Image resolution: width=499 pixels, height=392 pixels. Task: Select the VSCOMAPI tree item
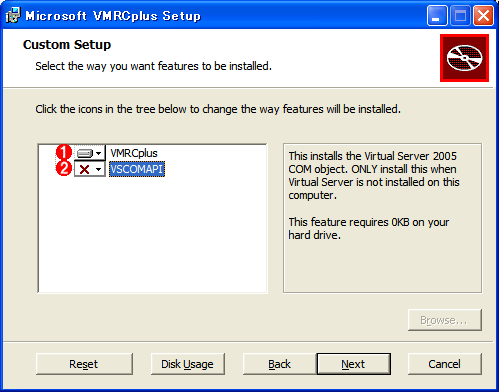[137, 169]
